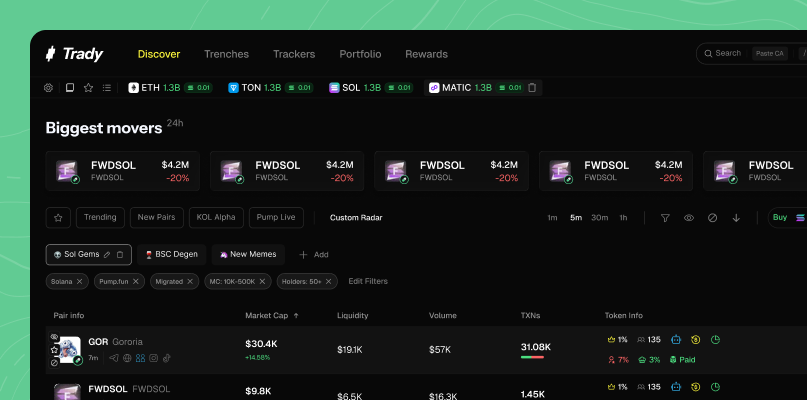Screen dimensions: 807x400
Task: Click the blue bot icon in GOR row
Action: tap(676, 340)
